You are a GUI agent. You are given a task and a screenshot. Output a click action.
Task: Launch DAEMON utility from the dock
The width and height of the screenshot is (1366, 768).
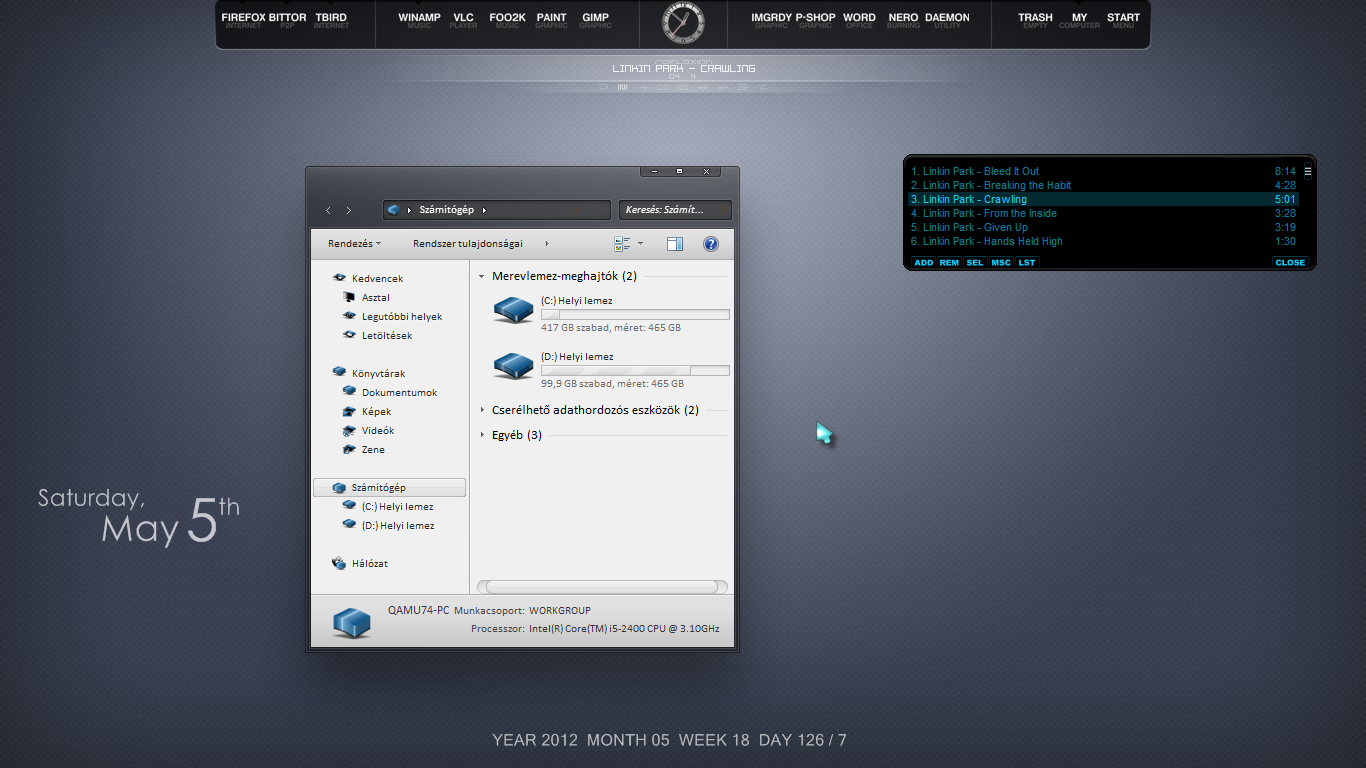coord(947,20)
